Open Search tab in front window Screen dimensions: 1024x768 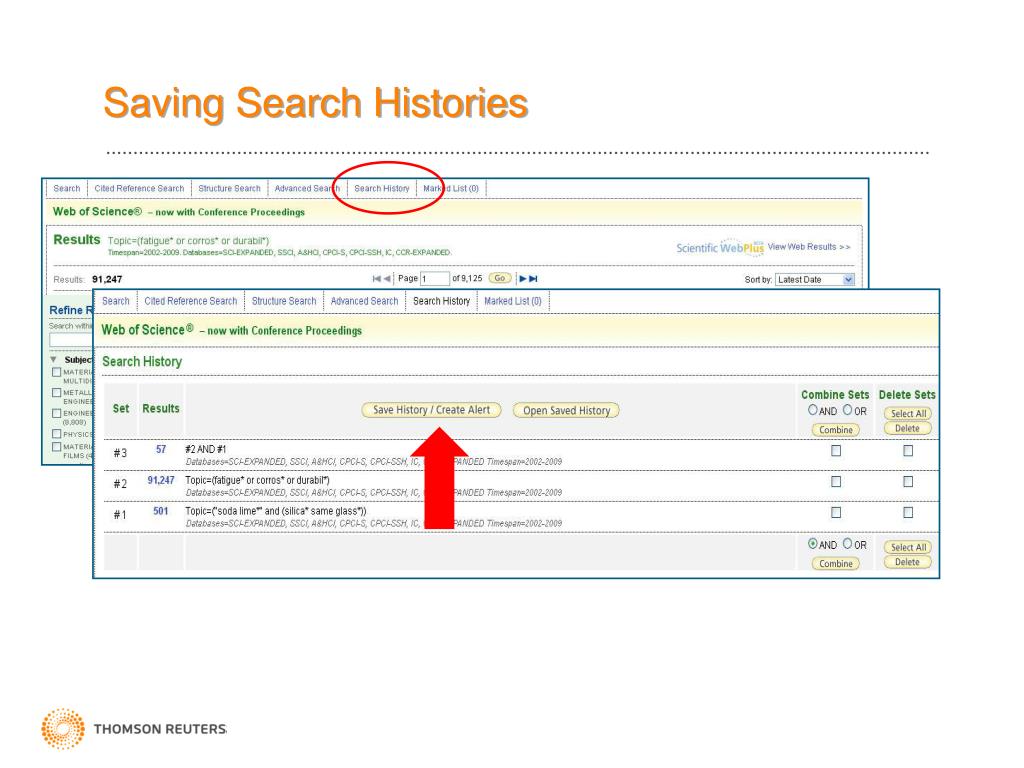click(116, 301)
